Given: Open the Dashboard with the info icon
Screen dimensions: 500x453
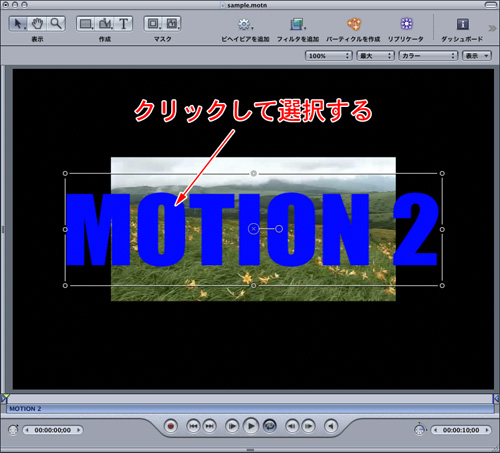Looking at the screenshot, I should click(x=463, y=24).
